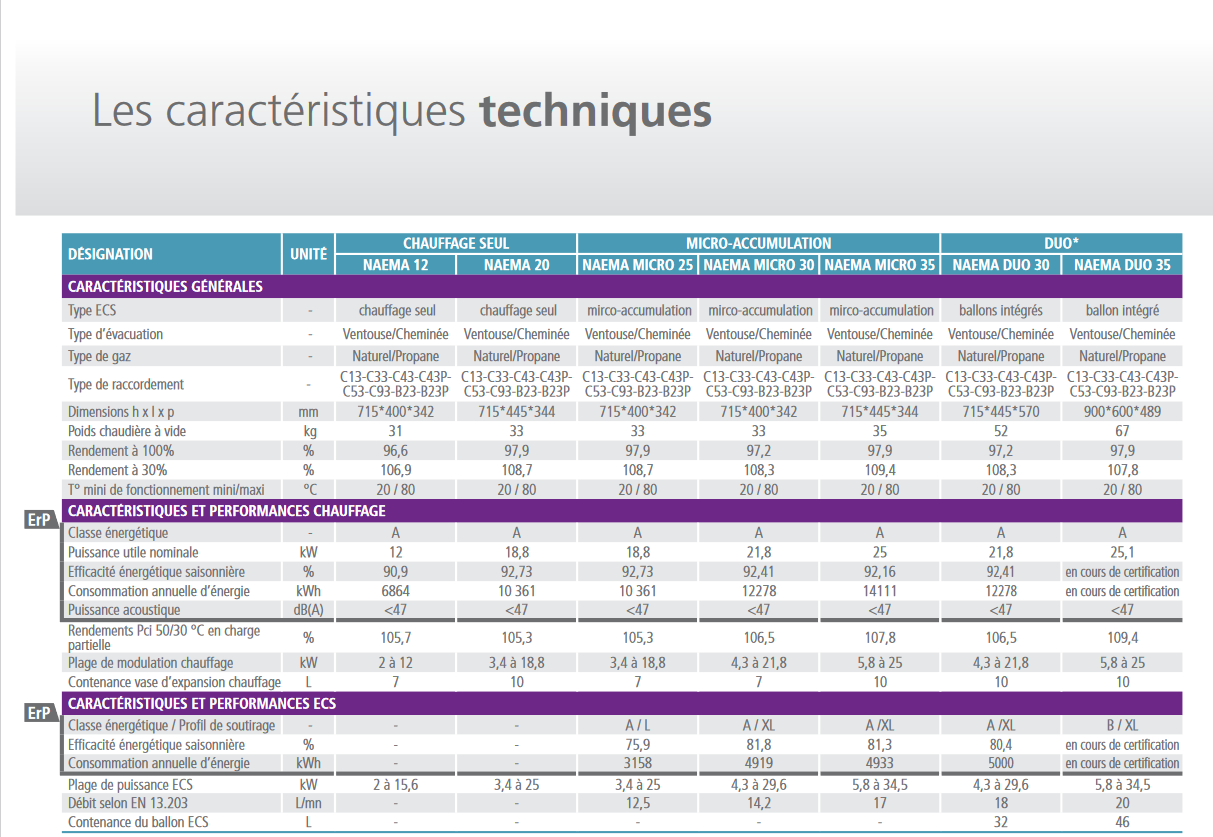Click the CARACTÉRISTIQUES ET PERFORMANCES CHAUFFAGE banner
This screenshot has height=837, width=1213.
[x=622, y=511]
